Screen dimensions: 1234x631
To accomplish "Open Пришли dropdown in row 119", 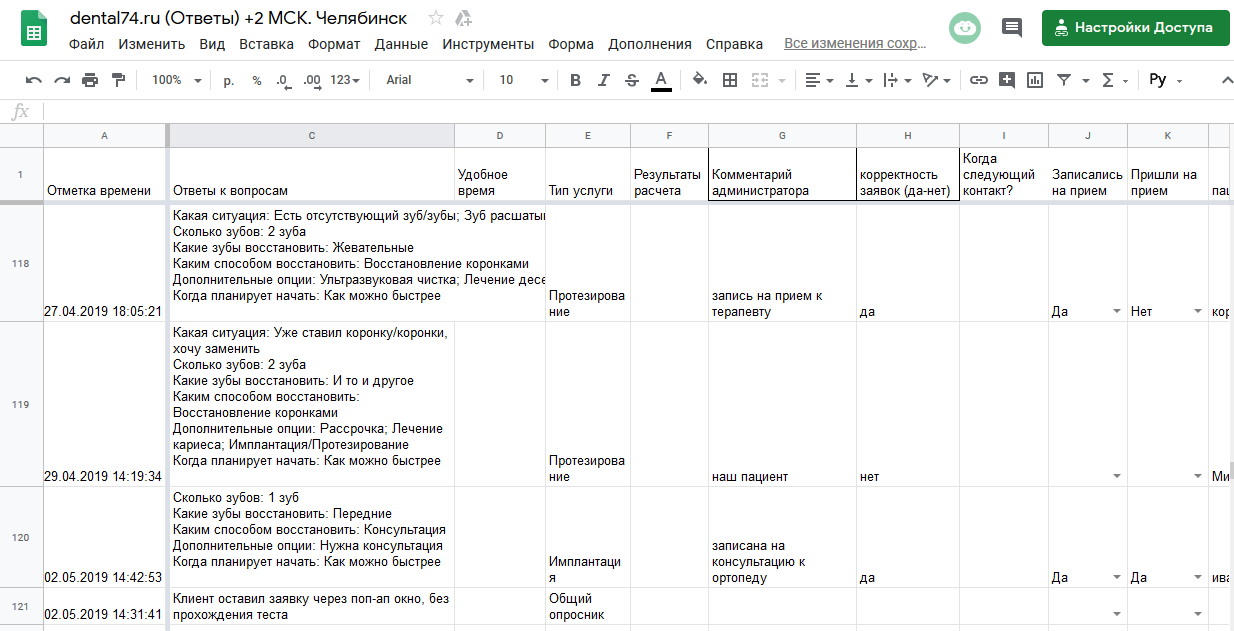I will click(1198, 477).
